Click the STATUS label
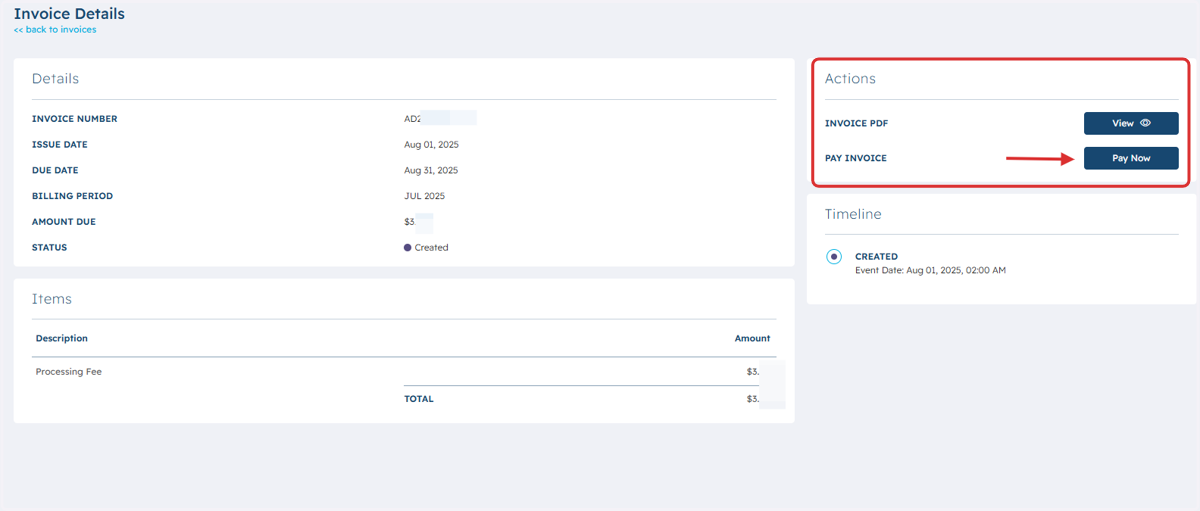 50,248
